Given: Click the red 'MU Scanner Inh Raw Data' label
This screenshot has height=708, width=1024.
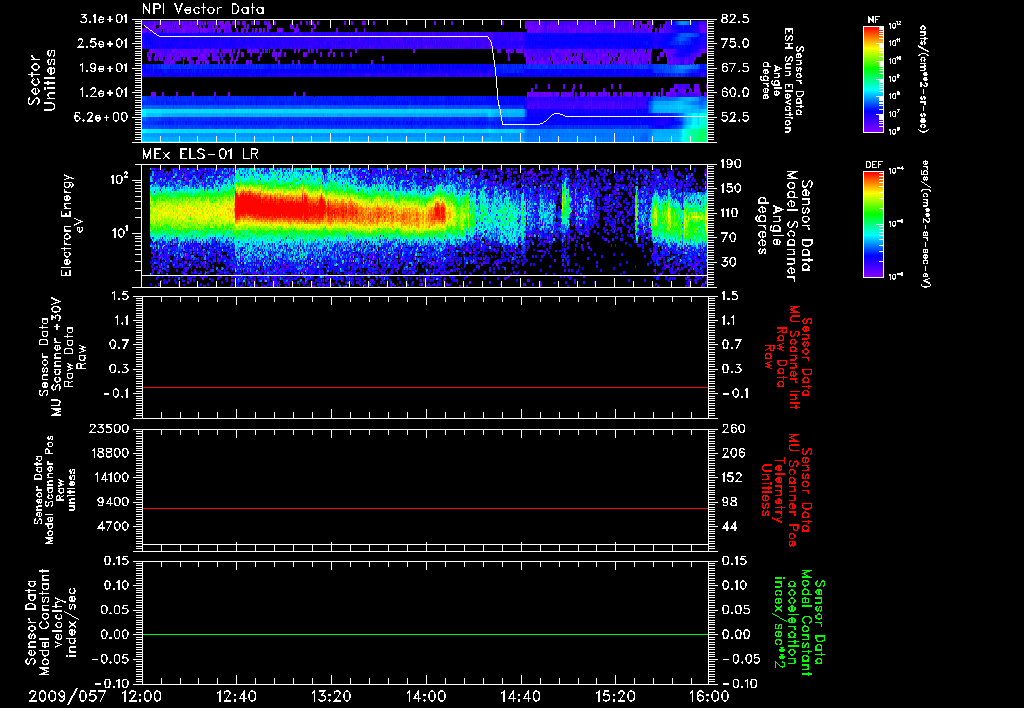Looking at the screenshot, I should (788, 357).
